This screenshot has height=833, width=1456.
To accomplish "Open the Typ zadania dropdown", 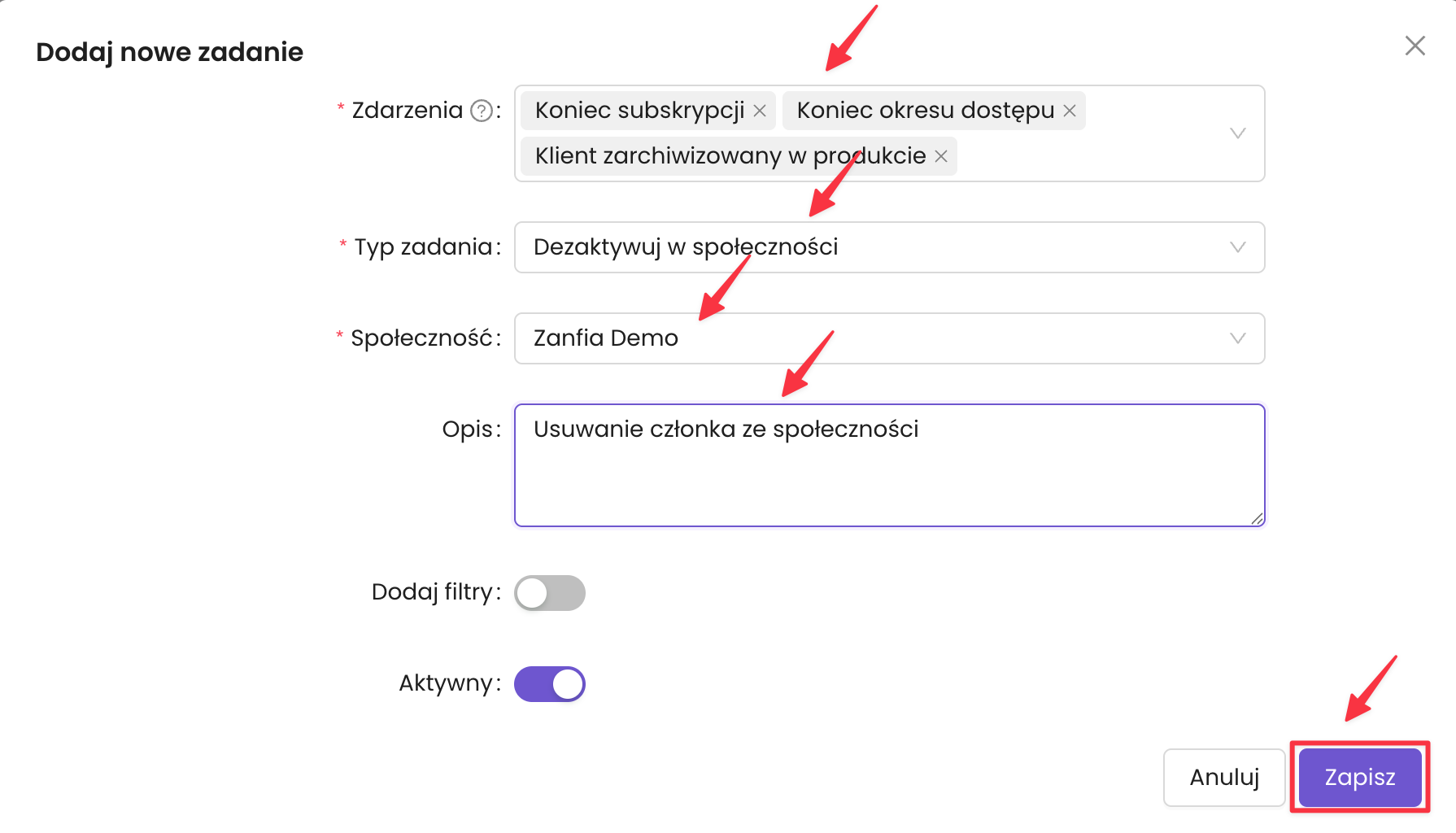I will pyautogui.click(x=888, y=247).
